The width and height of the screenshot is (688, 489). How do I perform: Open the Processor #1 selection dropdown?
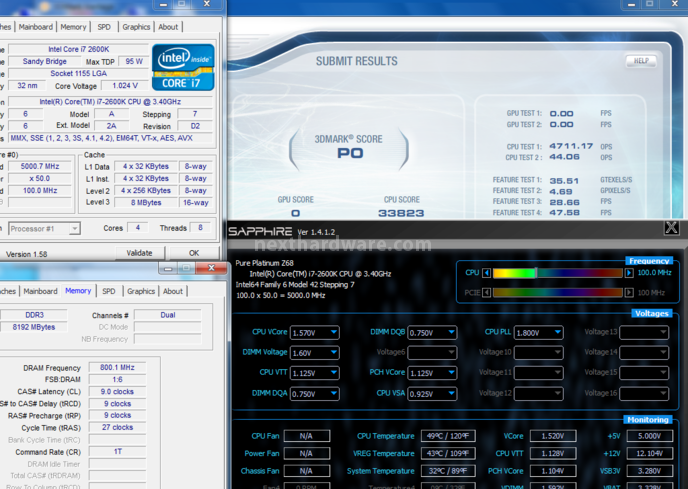click(x=44, y=229)
